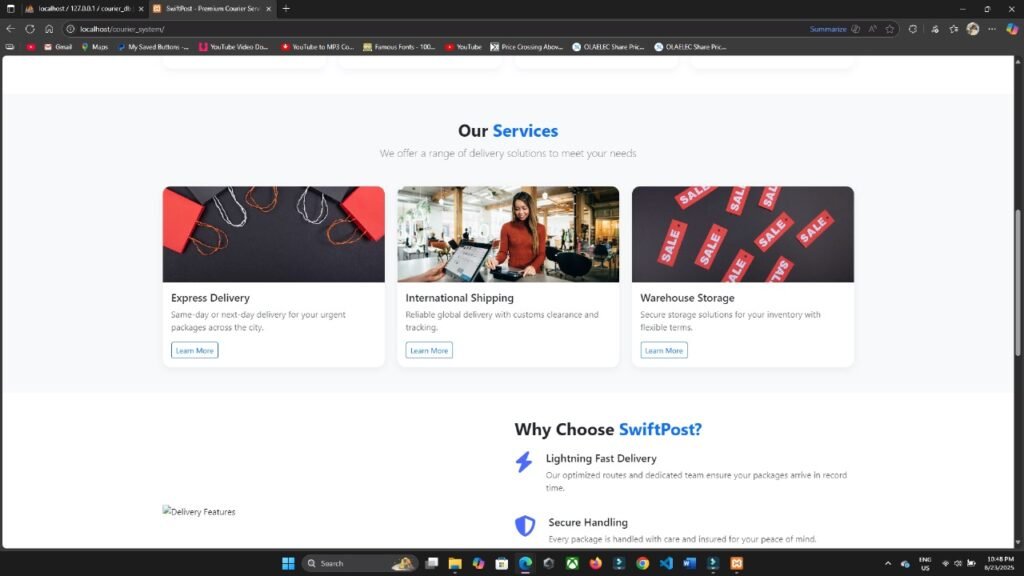Open Firefox from the taskbar
This screenshot has width=1024, height=576.
tap(594, 562)
